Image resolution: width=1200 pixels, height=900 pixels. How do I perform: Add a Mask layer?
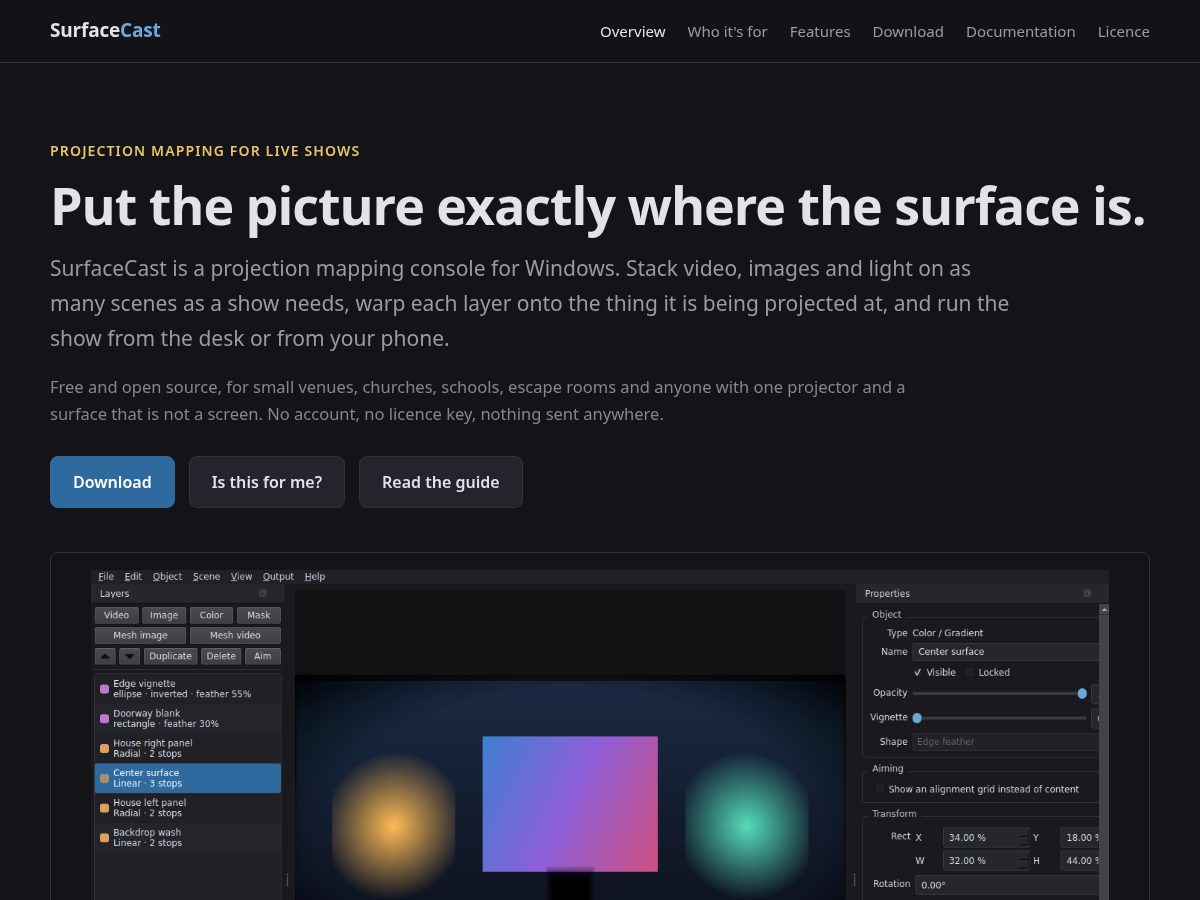point(259,616)
